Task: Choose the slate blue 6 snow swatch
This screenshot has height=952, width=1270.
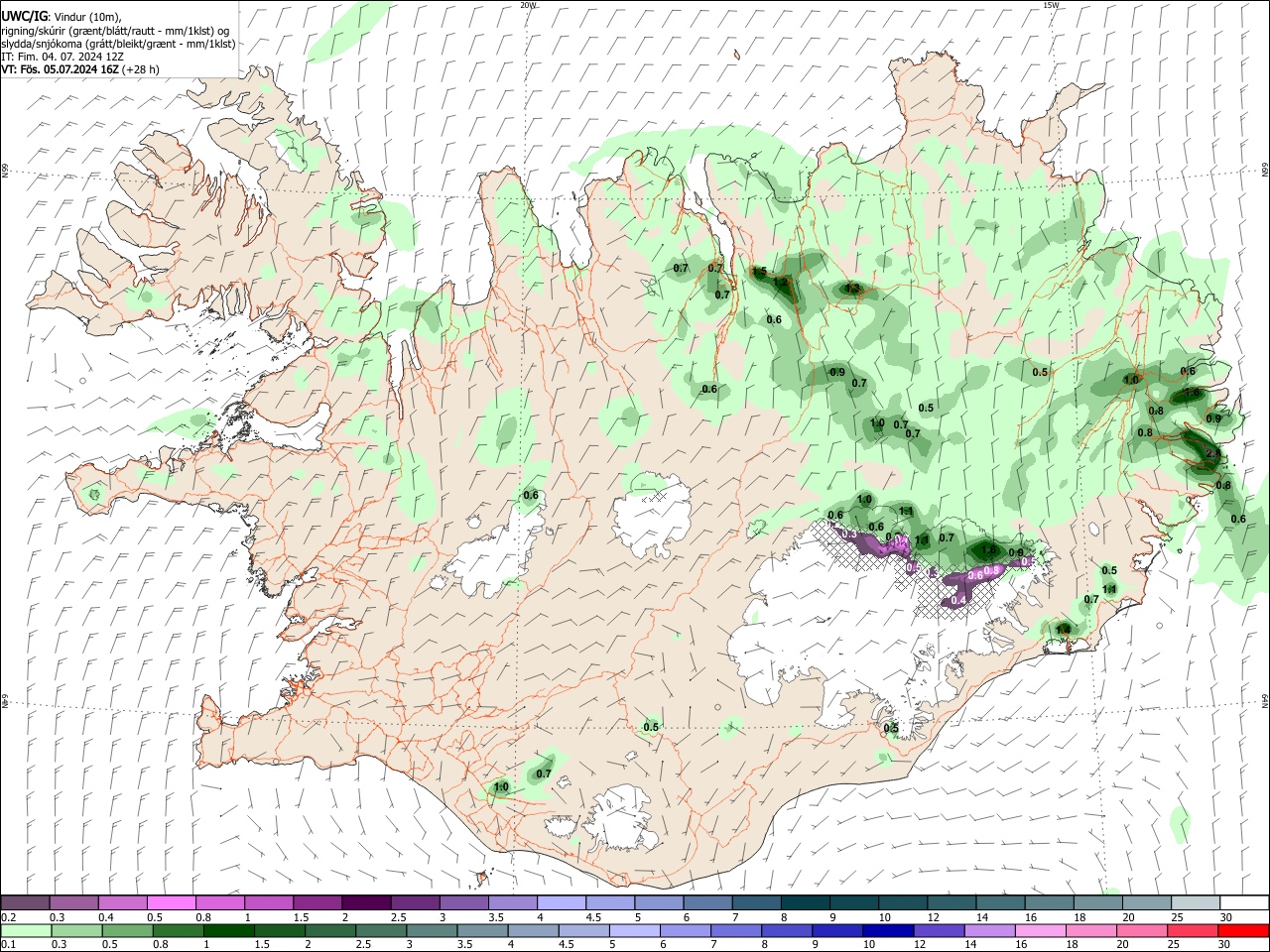Action: [707, 902]
